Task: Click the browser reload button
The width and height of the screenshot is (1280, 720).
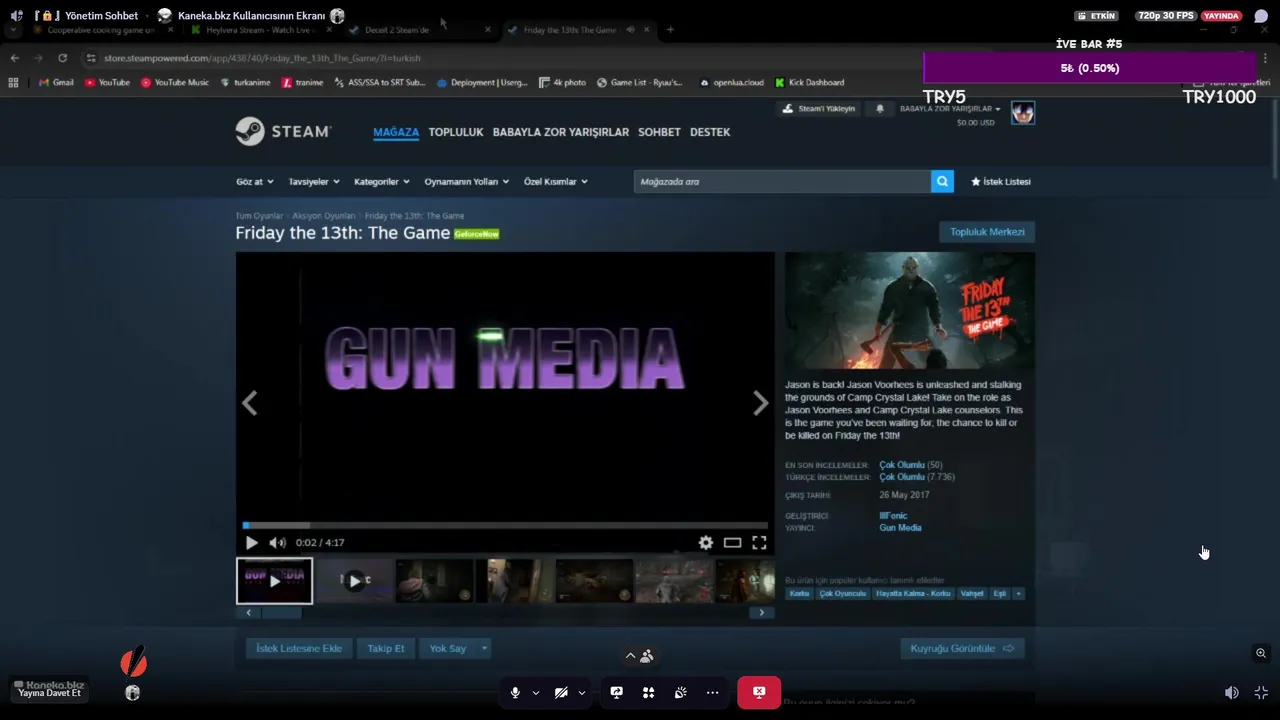Action: point(62,58)
